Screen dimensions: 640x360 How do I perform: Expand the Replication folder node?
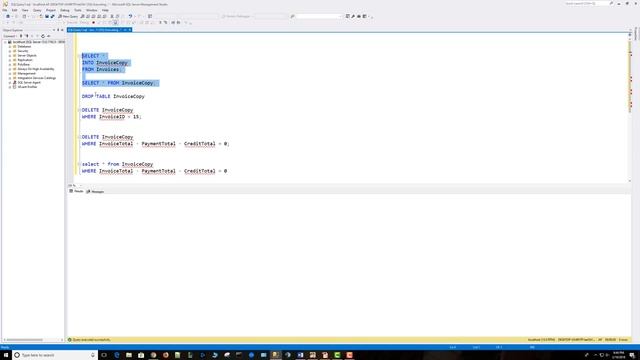point(10,60)
